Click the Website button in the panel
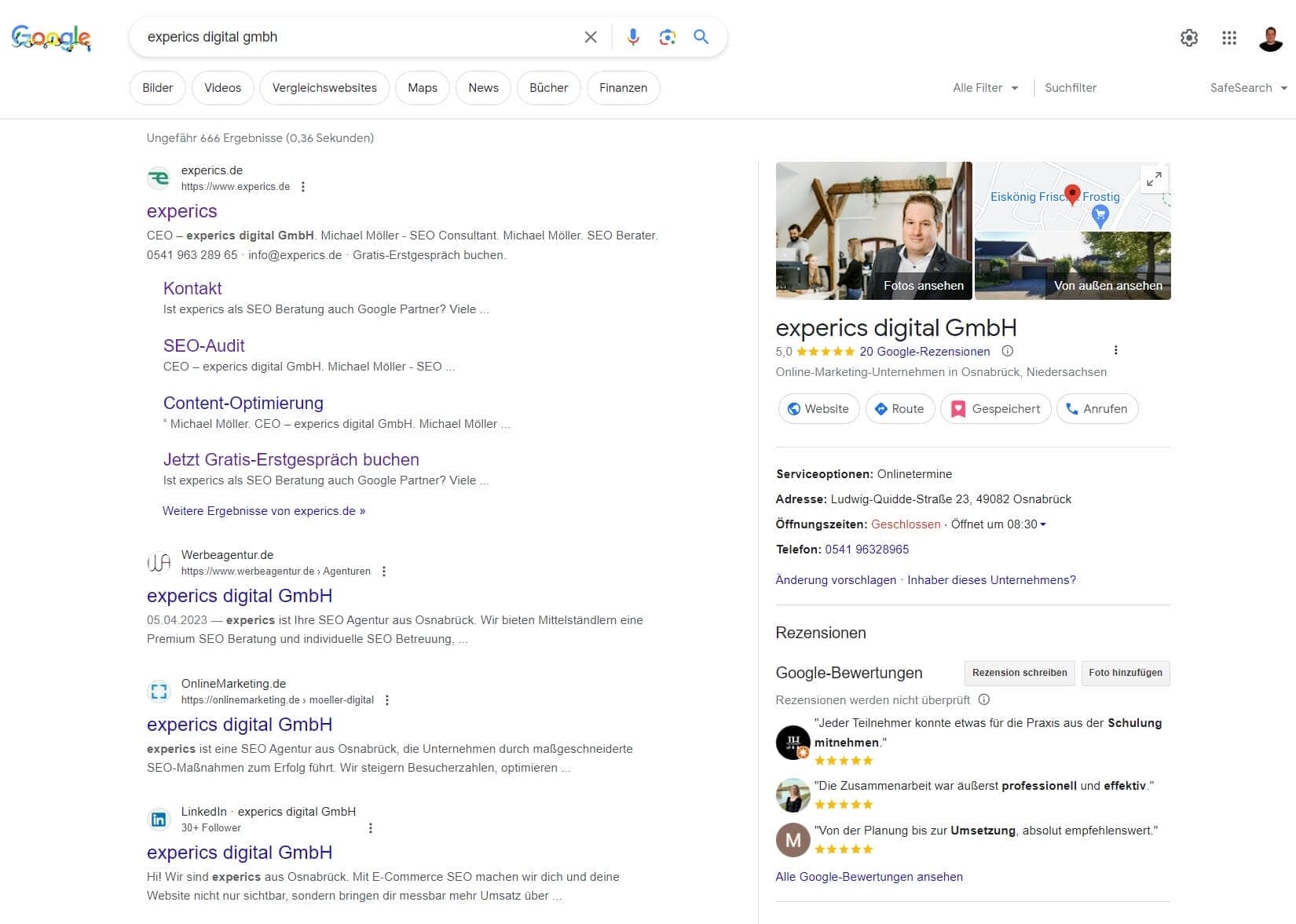Viewport: 1296px width, 924px height. pyautogui.click(x=818, y=409)
